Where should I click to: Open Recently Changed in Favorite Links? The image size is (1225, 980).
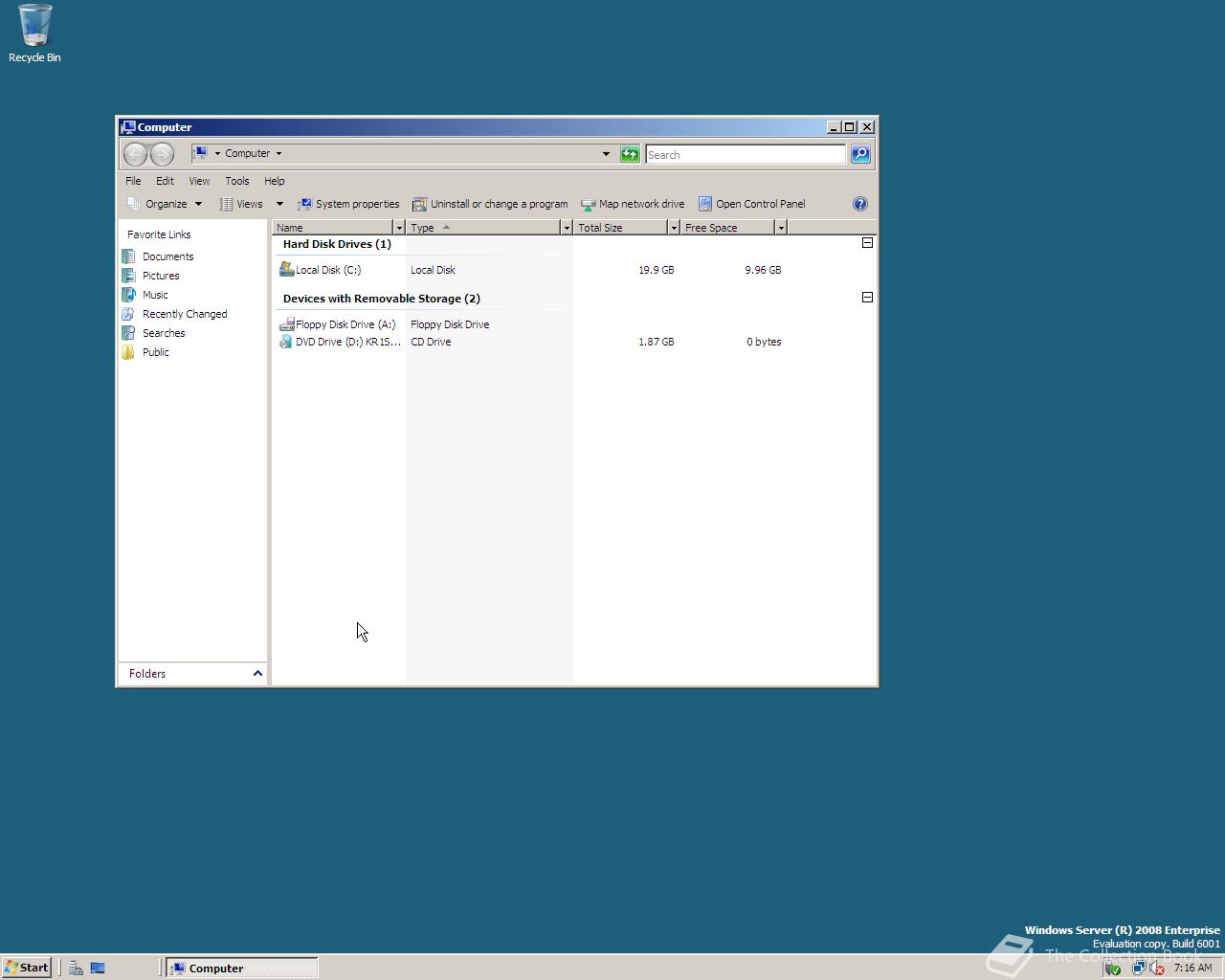click(x=175, y=314)
